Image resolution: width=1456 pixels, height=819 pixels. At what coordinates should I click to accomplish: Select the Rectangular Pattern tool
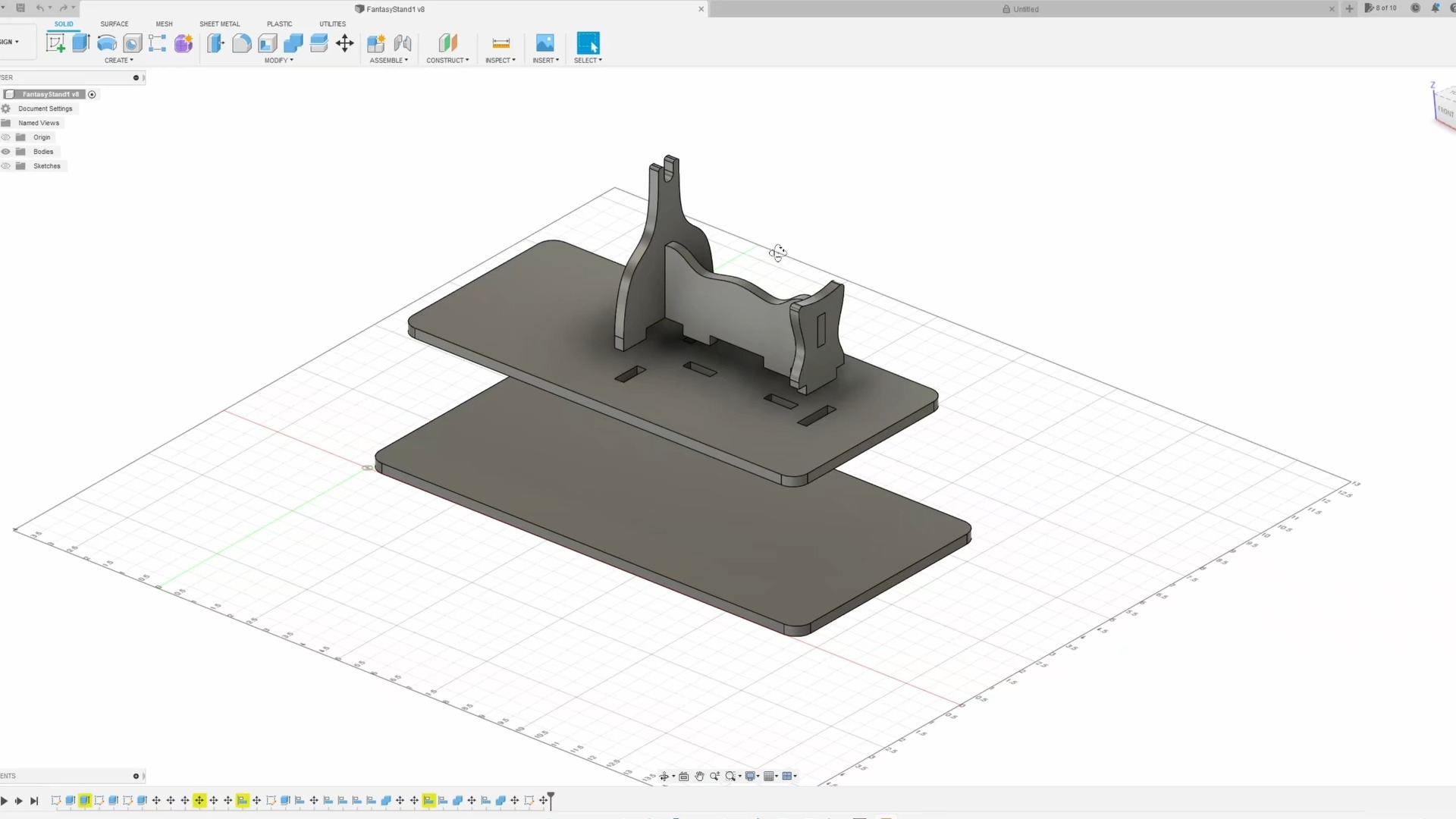[x=158, y=43]
